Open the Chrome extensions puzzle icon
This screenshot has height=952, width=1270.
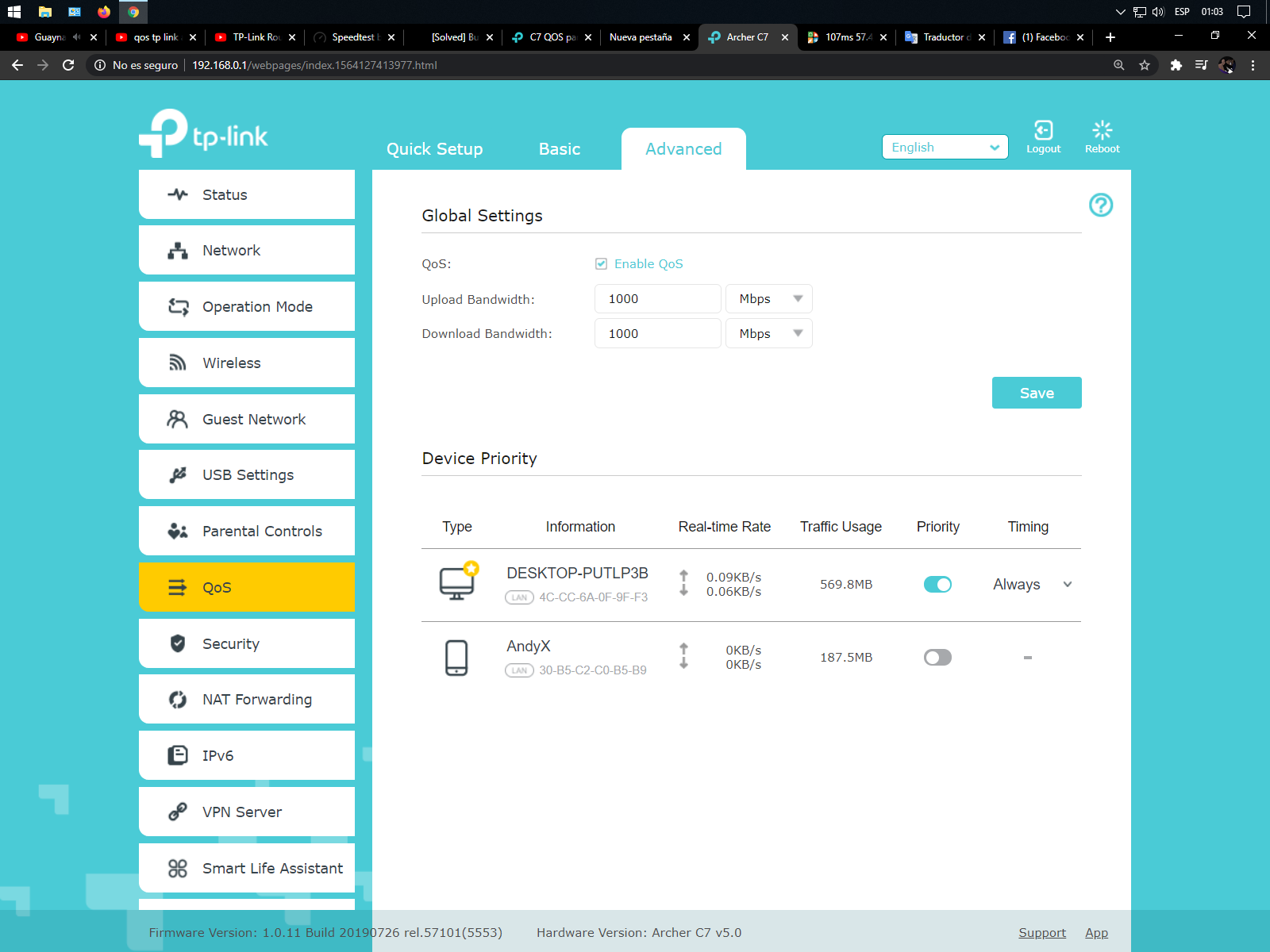tap(1176, 65)
